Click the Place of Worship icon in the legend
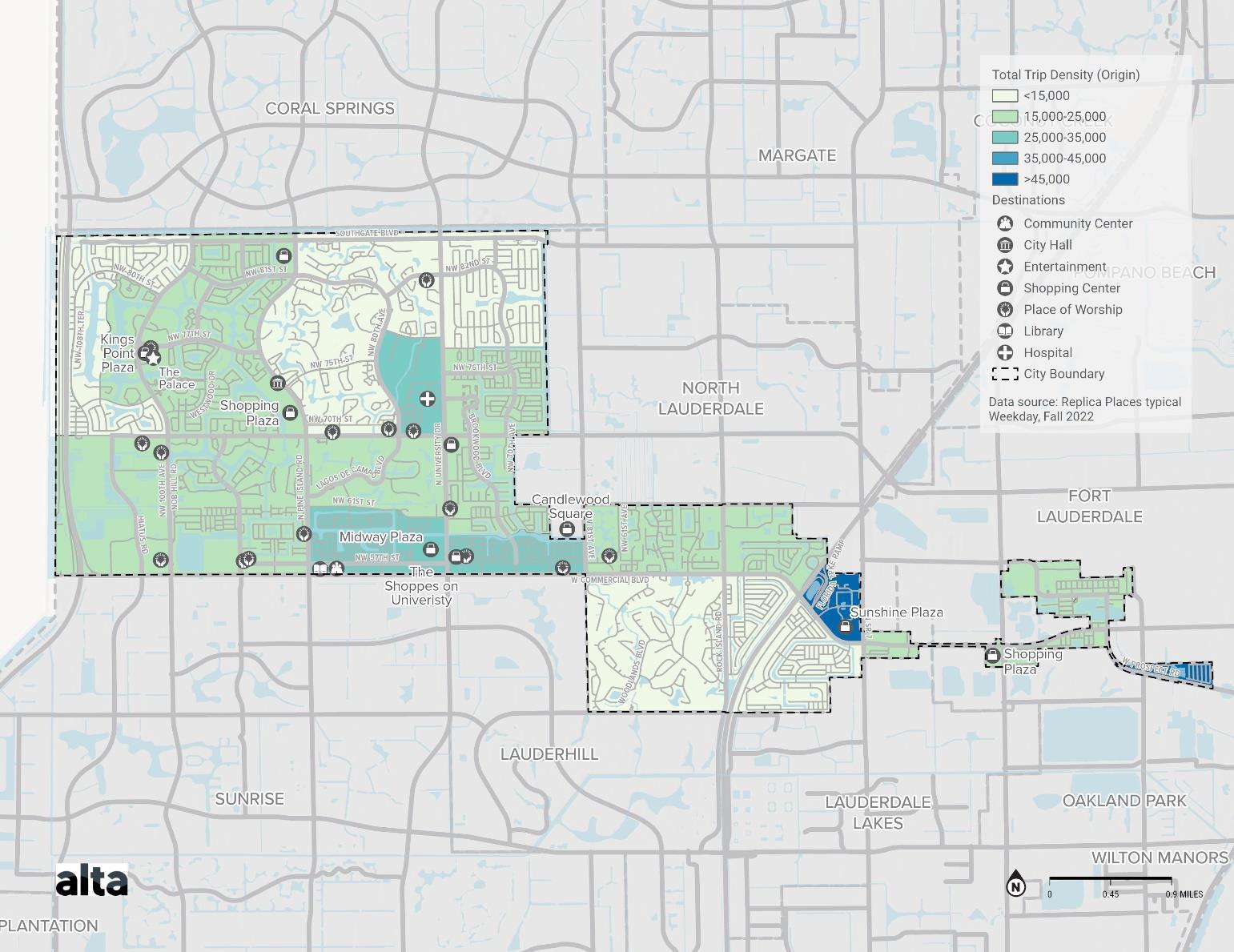 coord(1005,310)
